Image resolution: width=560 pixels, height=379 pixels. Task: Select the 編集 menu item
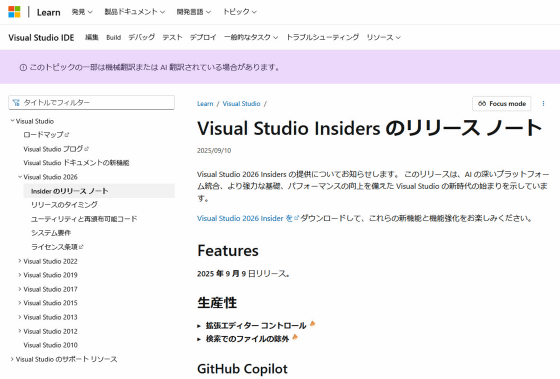coord(91,37)
